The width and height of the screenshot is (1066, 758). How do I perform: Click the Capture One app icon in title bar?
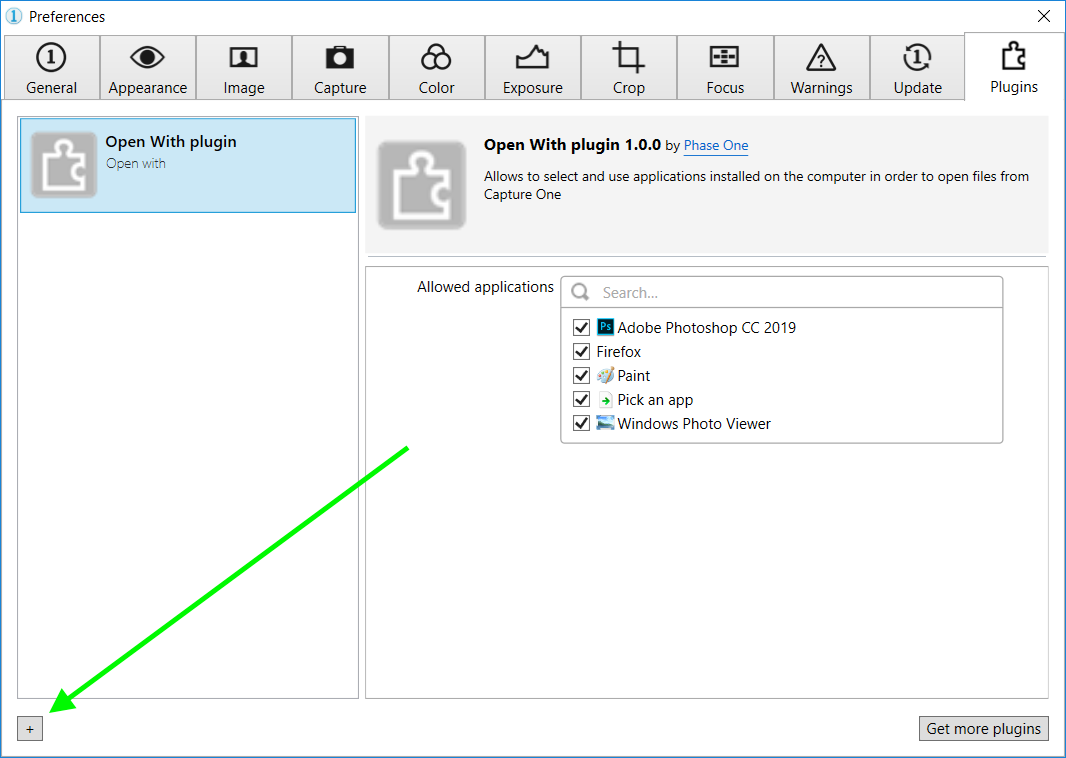pos(14,16)
